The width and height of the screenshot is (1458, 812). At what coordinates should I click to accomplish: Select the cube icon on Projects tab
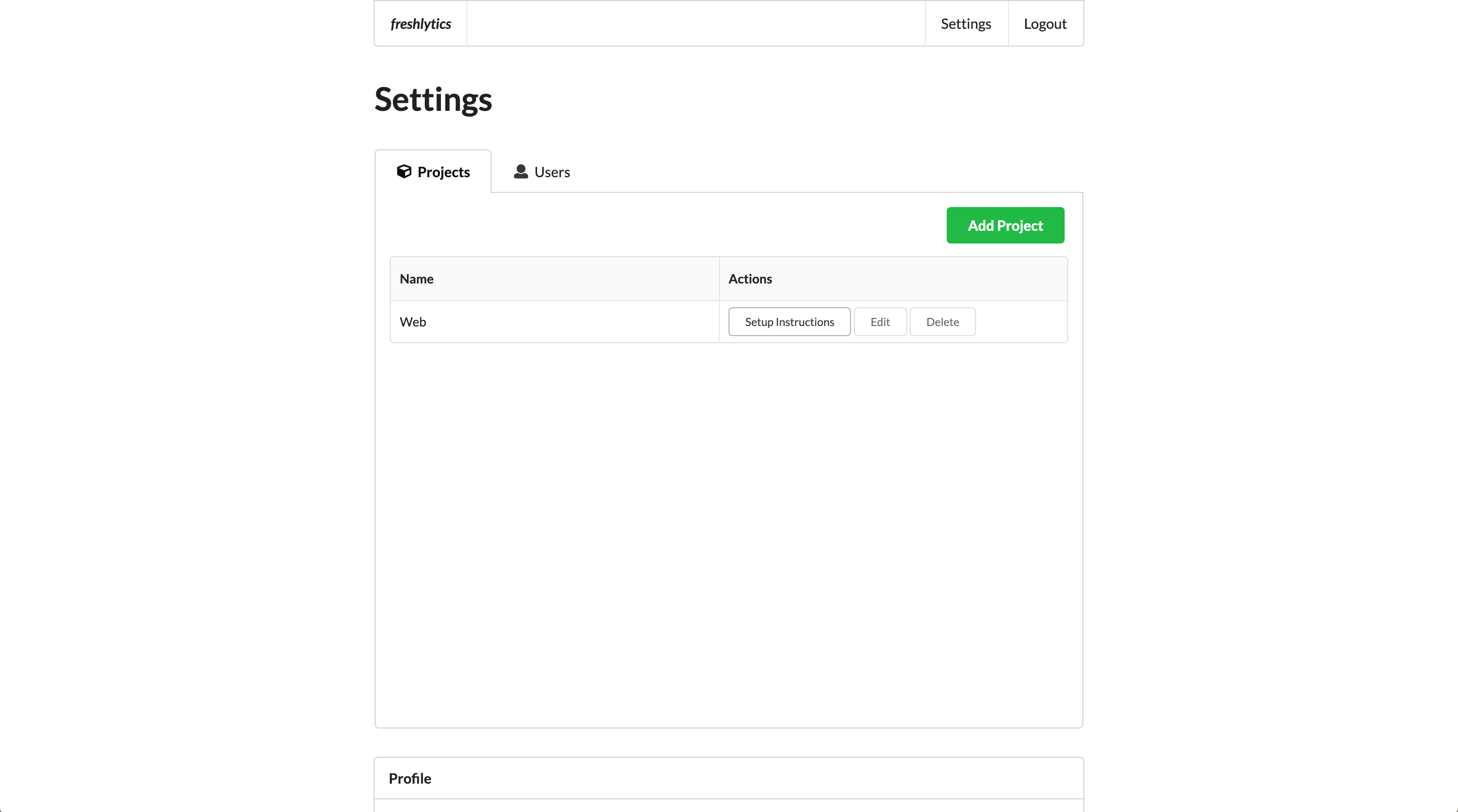[403, 172]
